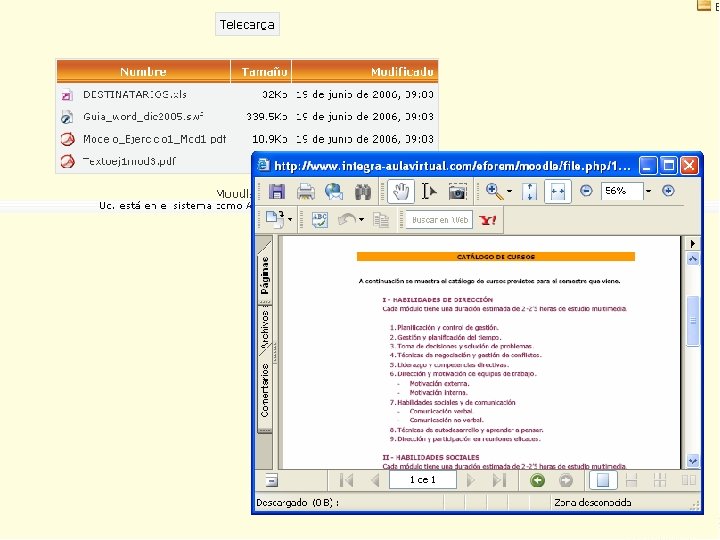Click the last page navigation button
This screenshot has height=540, width=720.
(x=499, y=480)
